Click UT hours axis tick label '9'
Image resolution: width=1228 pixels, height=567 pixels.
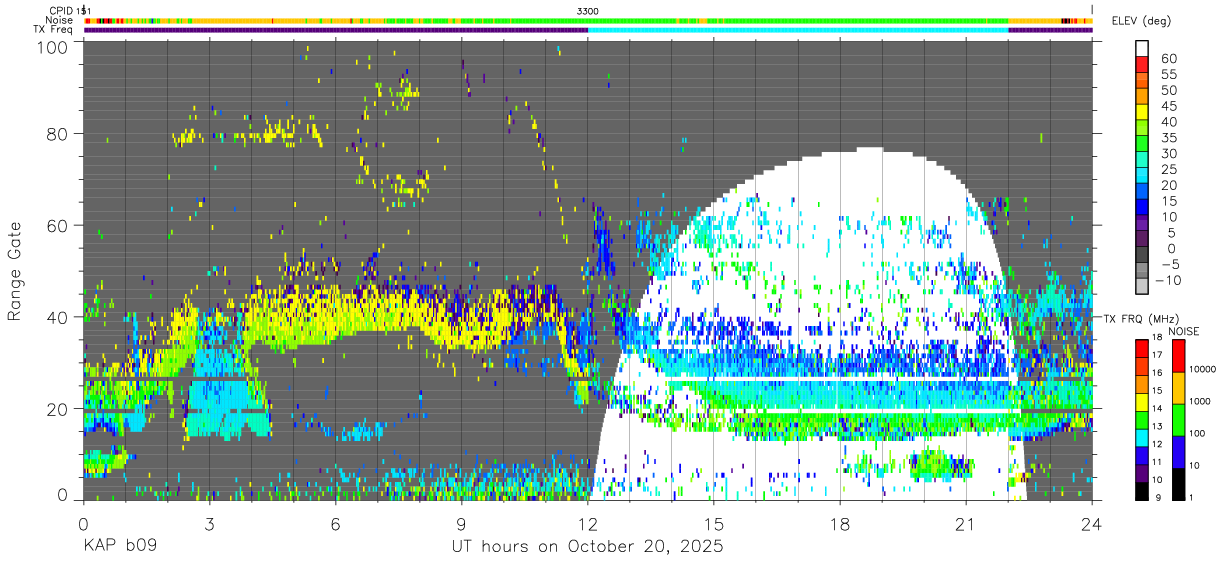click(461, 523)
